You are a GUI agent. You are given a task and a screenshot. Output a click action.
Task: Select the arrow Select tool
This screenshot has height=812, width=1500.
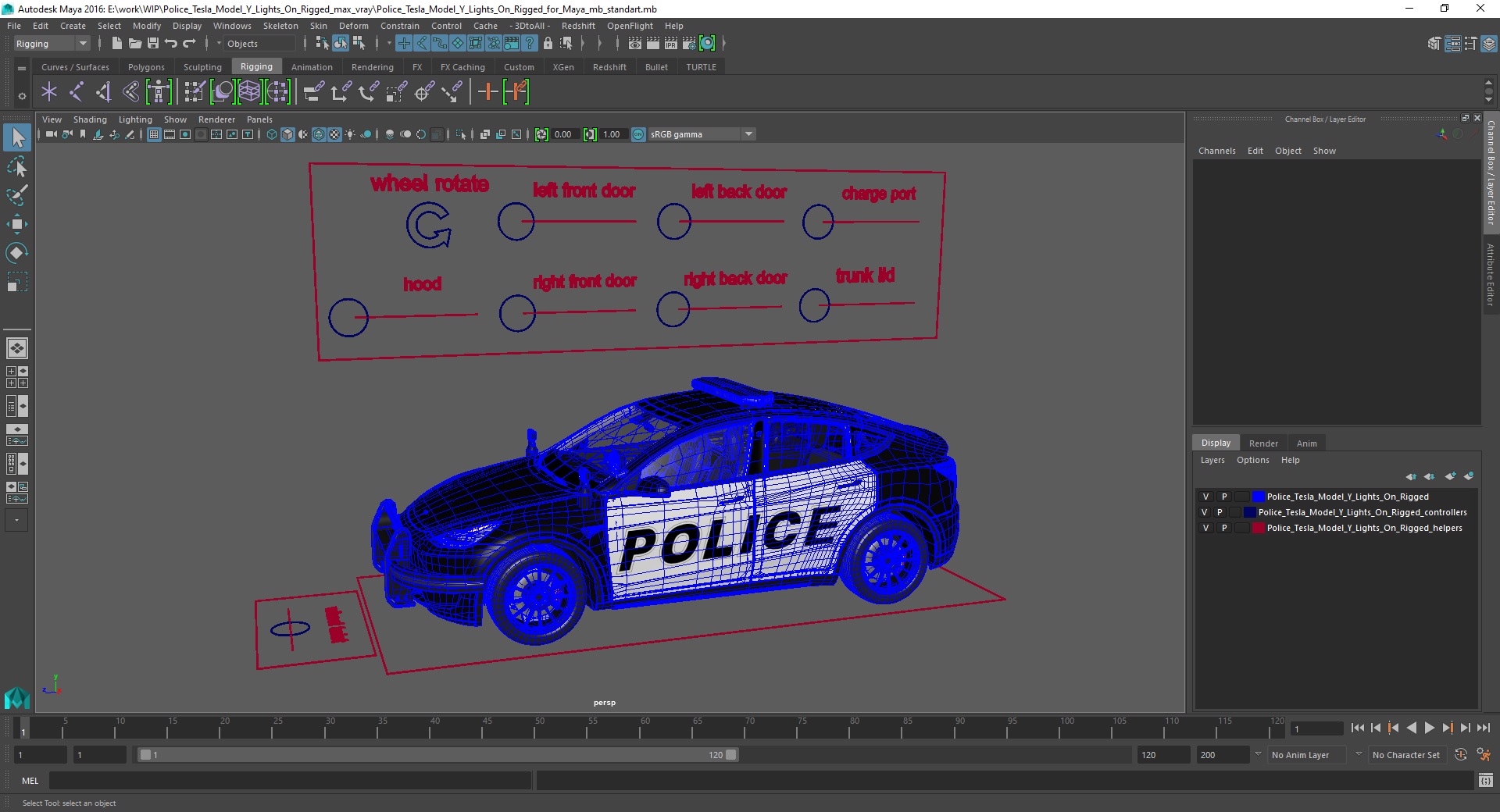tap(17, 138)
